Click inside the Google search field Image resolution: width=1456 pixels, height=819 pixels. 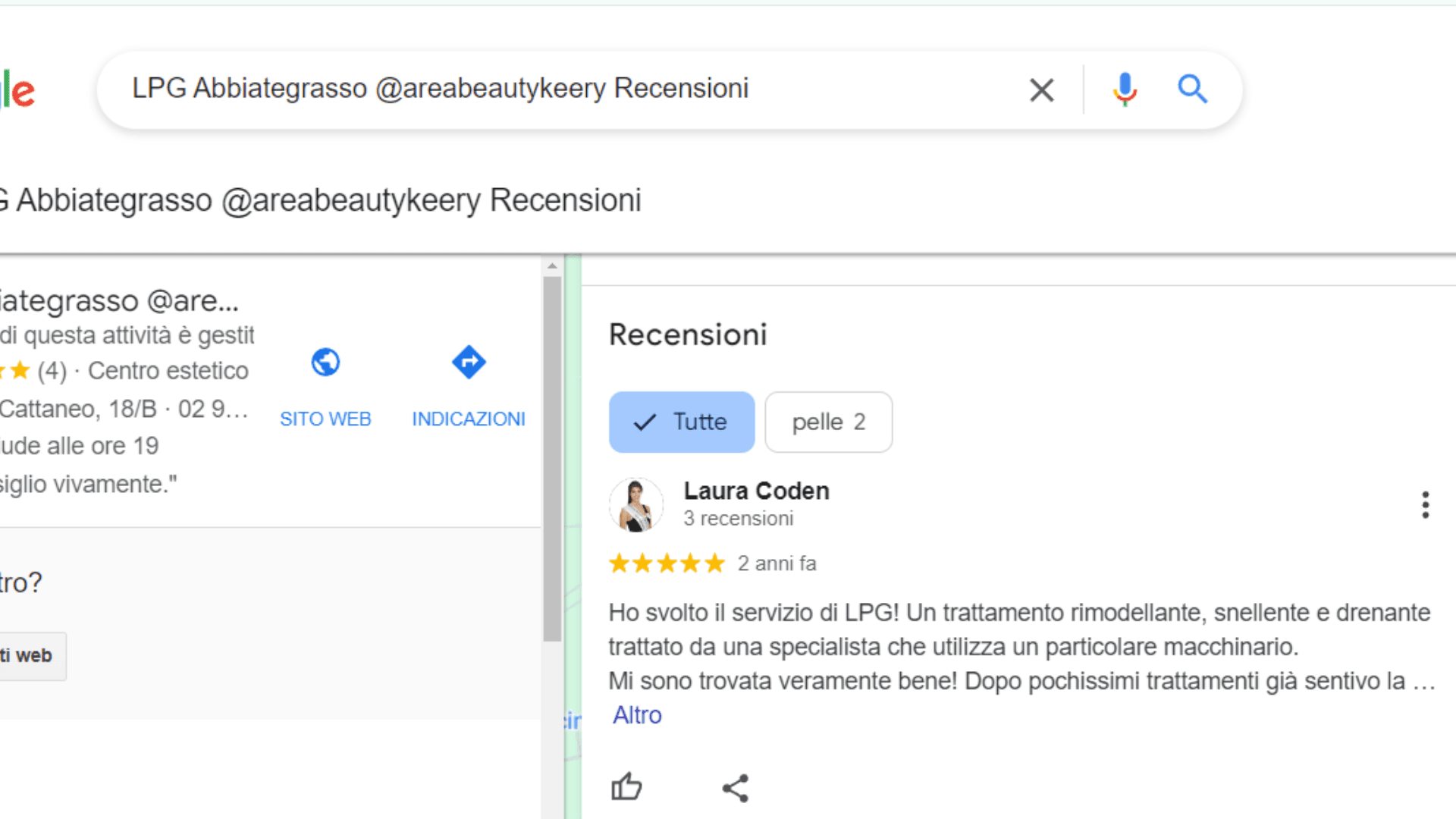click(x=531, y=89)
